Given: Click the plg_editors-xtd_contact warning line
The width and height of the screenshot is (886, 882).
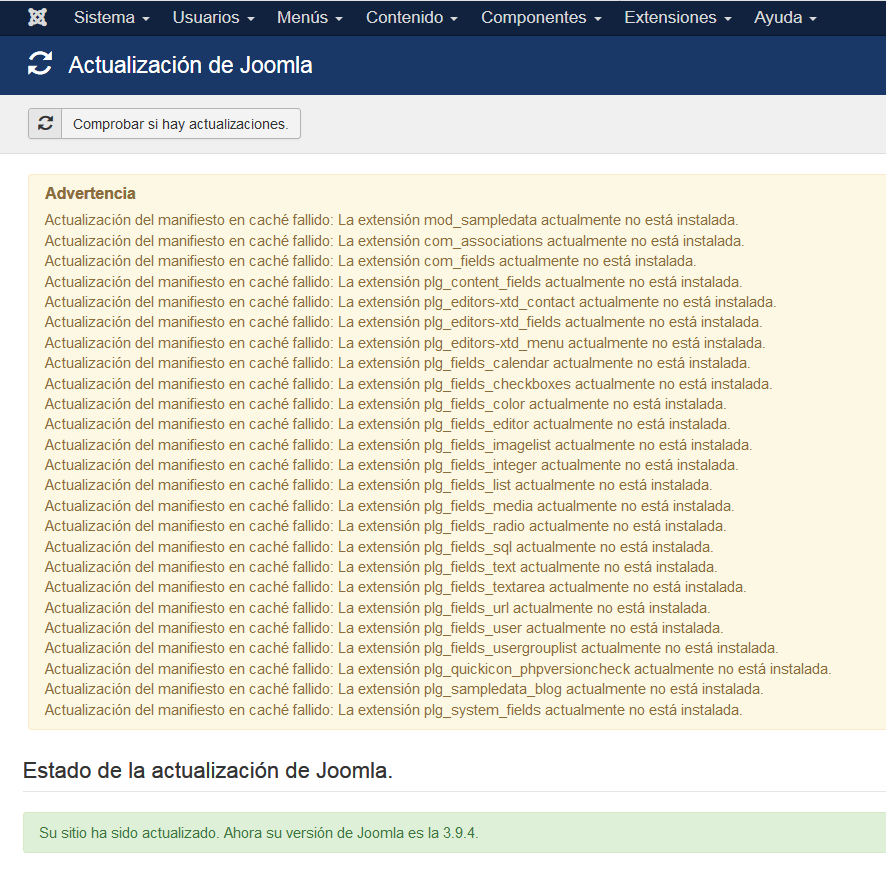Looking at the screenshot, I should coord(411,302).
